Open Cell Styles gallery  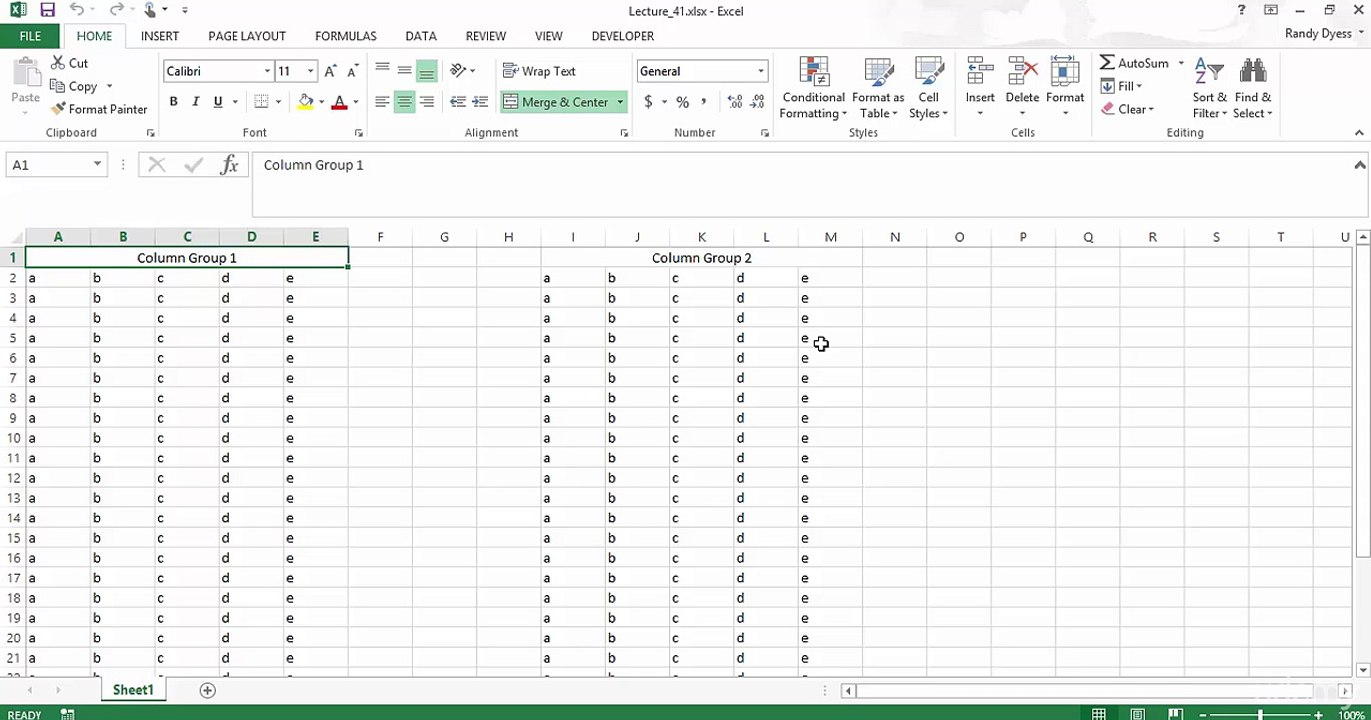coord(929,88)
